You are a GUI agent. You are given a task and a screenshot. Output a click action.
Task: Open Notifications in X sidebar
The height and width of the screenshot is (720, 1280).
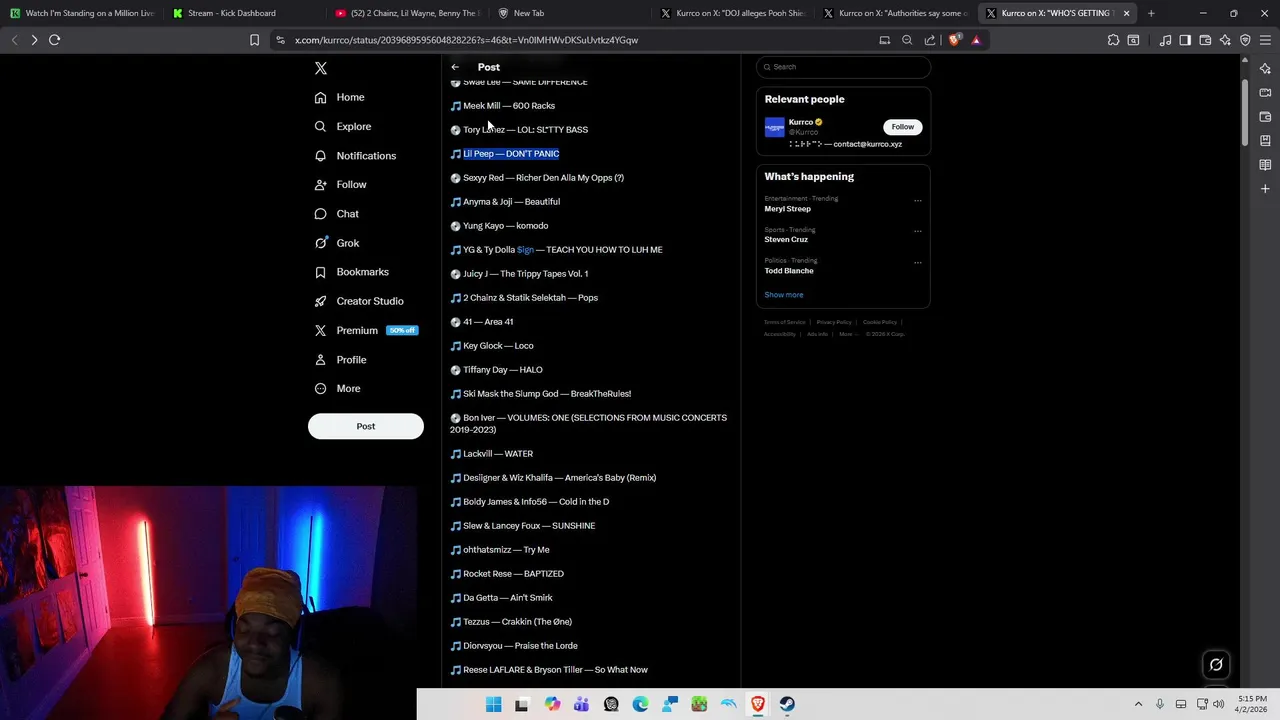point(355,156)
